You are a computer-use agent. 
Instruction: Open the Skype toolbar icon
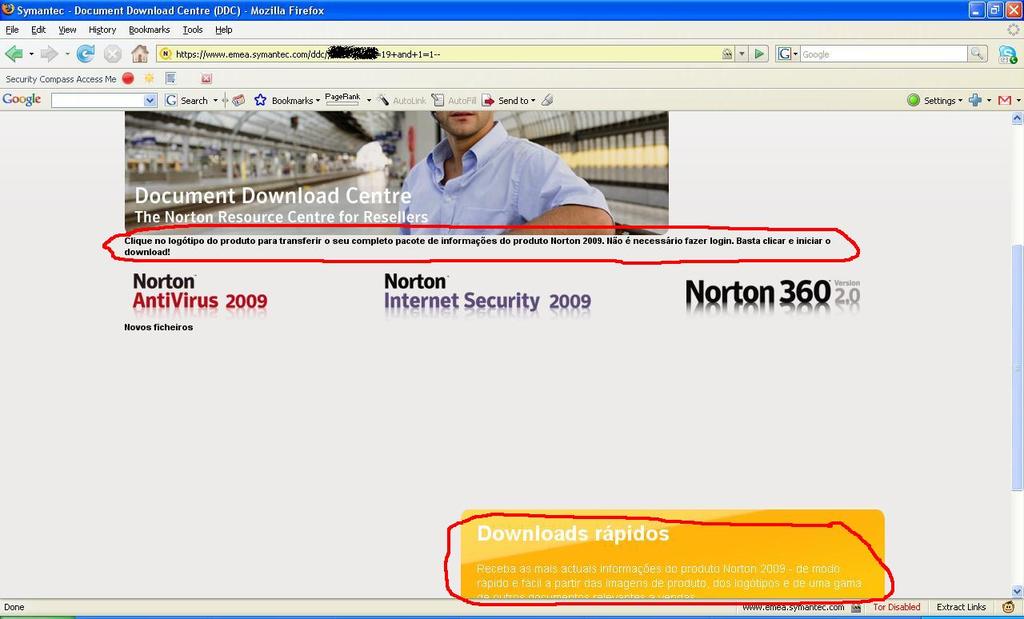click(x=1008, y=55)
